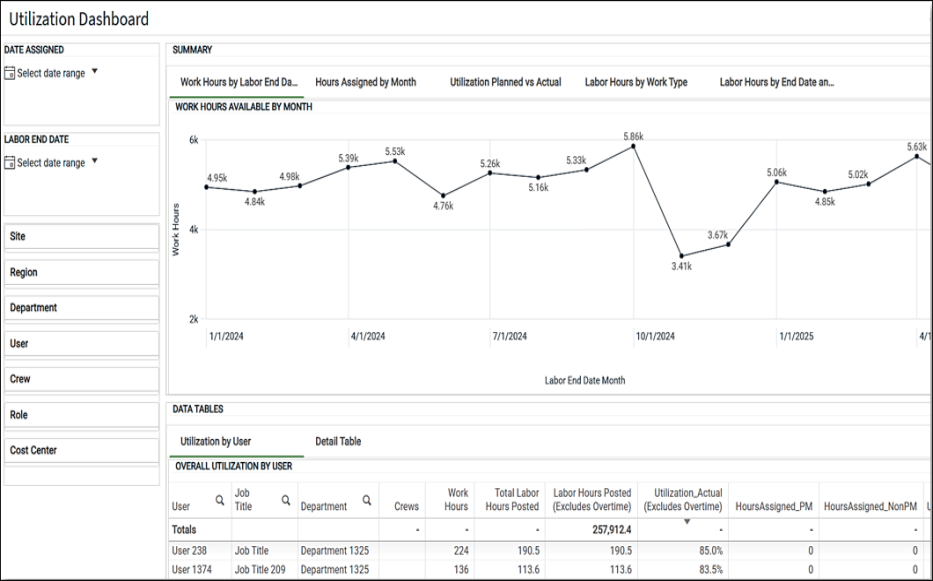Switch to Utilization Planned vs Actual tab
Screen dimensions: 933x581
(x=505, y=82)
